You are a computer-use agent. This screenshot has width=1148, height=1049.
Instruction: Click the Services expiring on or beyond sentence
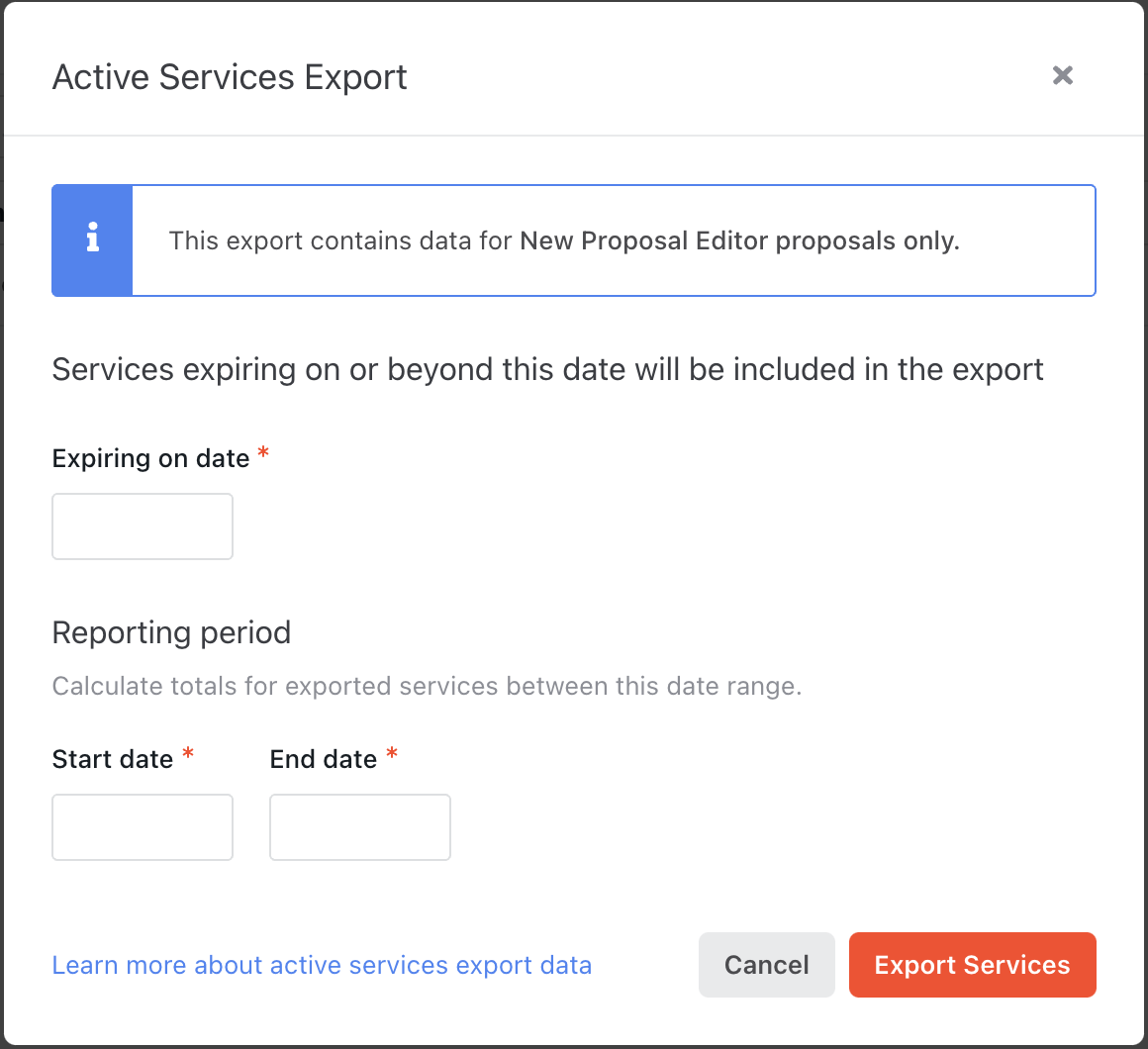point(547,370)
